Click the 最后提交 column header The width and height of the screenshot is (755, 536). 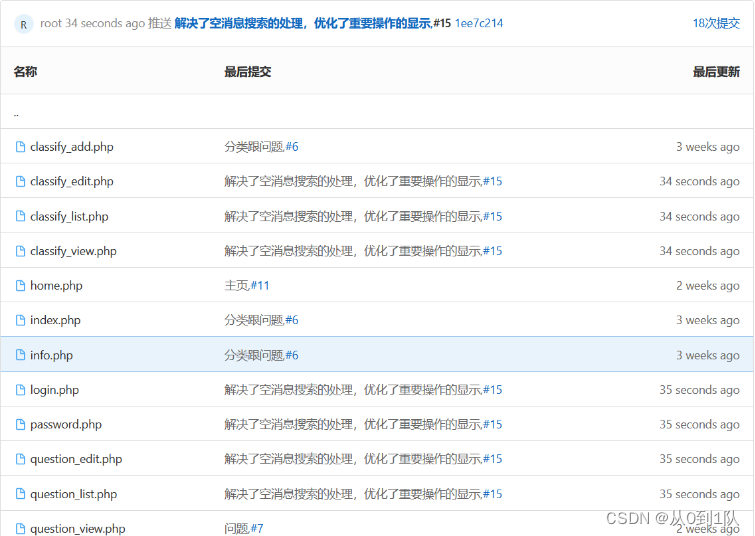[x=248, y=72]
